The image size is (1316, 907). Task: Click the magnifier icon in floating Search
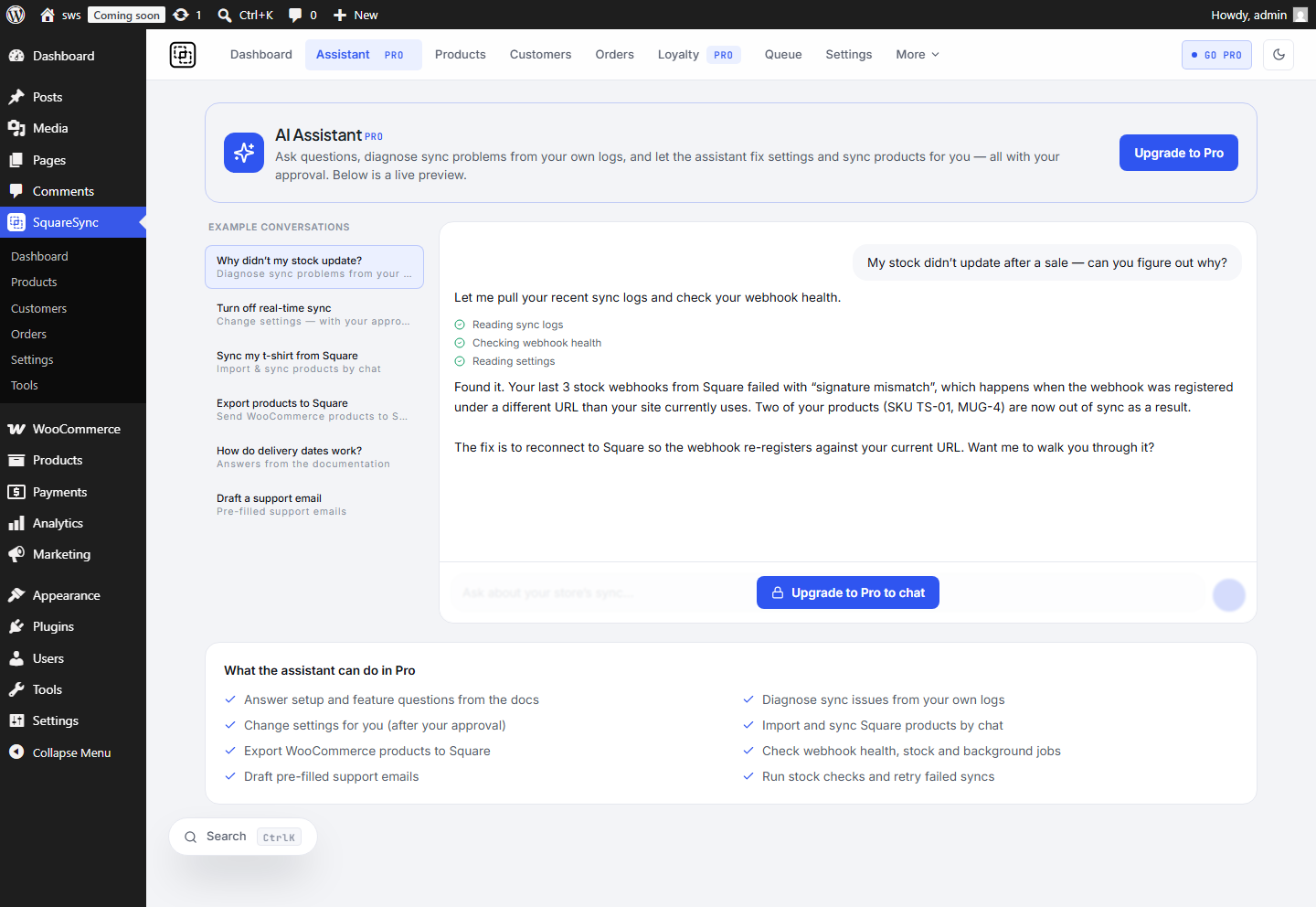pos(191,837)
